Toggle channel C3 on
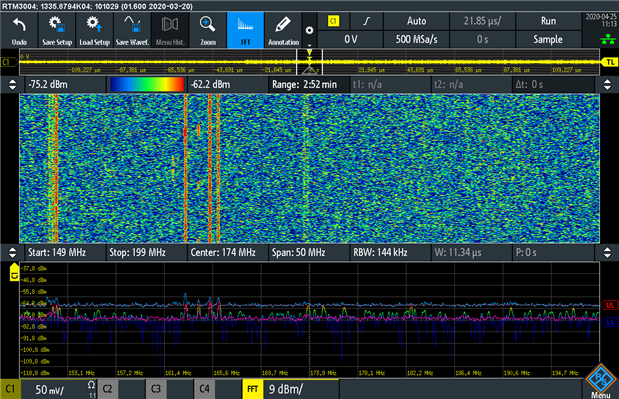This screenshot has width=619, height=399. [x=156, y=389]
